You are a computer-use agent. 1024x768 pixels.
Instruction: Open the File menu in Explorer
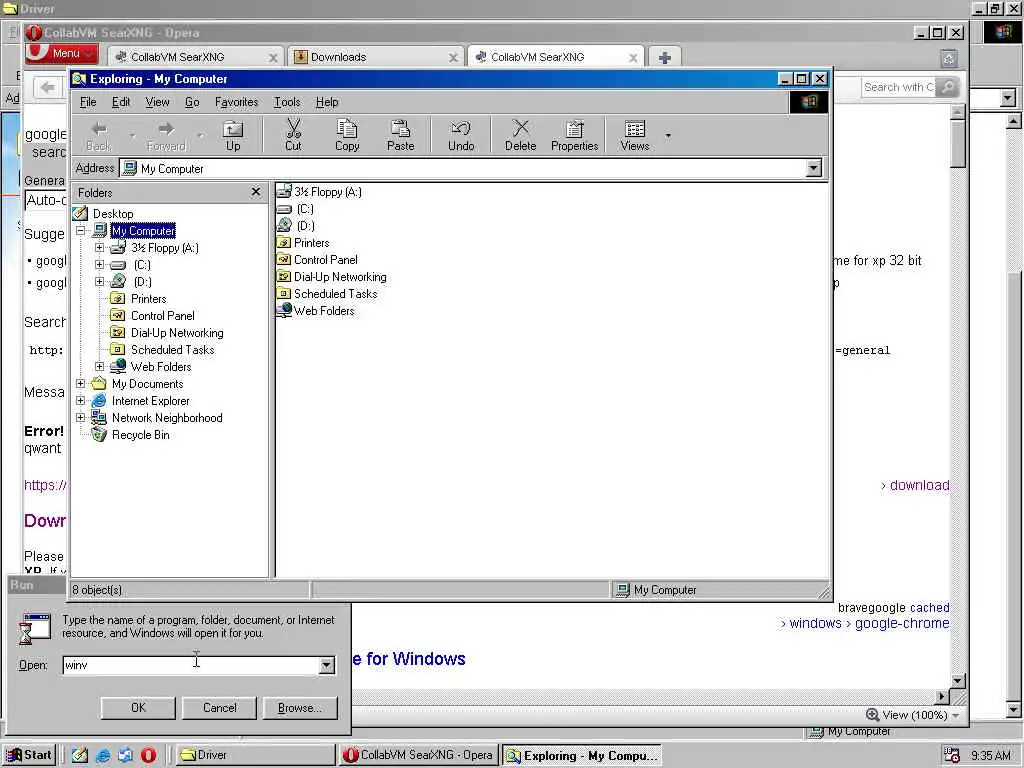[x=88, y=102]
